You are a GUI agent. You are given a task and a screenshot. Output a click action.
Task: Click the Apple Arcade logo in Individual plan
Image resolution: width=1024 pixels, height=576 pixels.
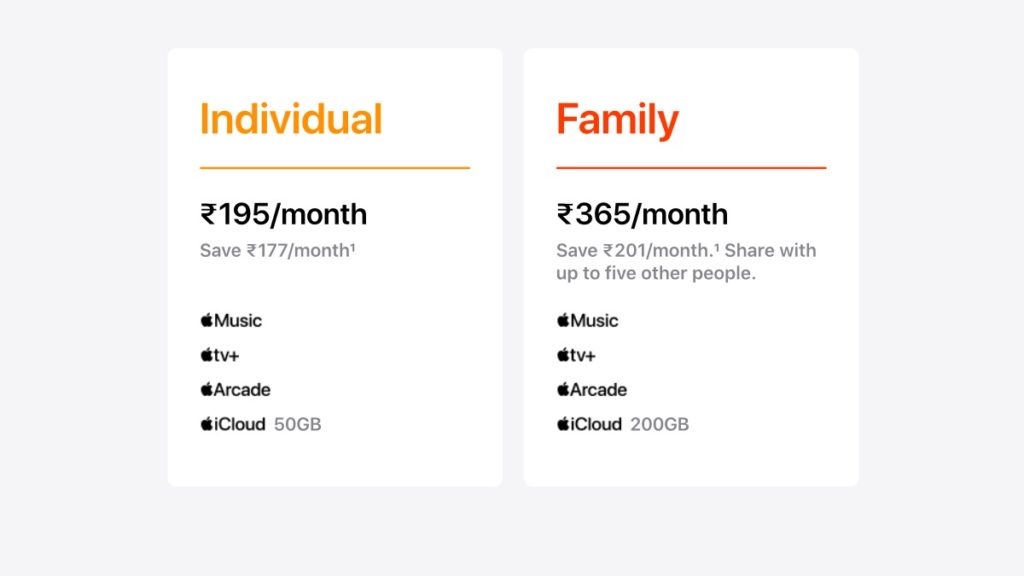235,390
